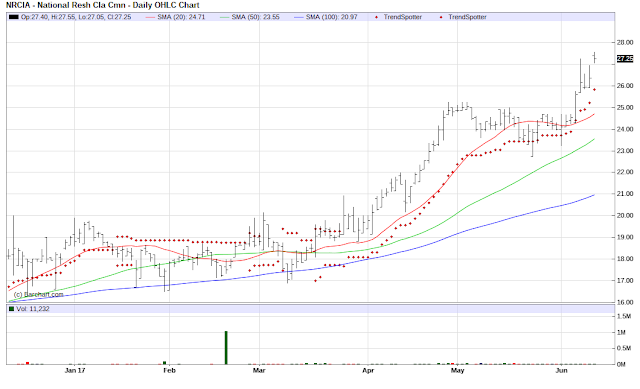Click the 24.00 price axis label
The image size is (640, 389).
625,129
